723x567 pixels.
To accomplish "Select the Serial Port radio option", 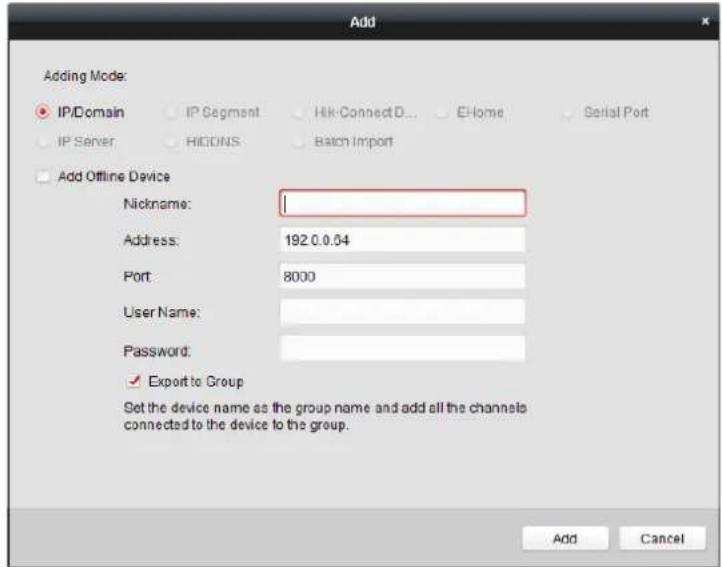I will pos(568,112).
